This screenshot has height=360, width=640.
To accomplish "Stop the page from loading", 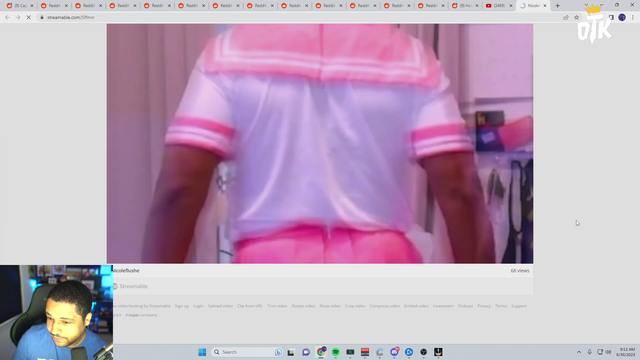I will (x=29, y=18).
